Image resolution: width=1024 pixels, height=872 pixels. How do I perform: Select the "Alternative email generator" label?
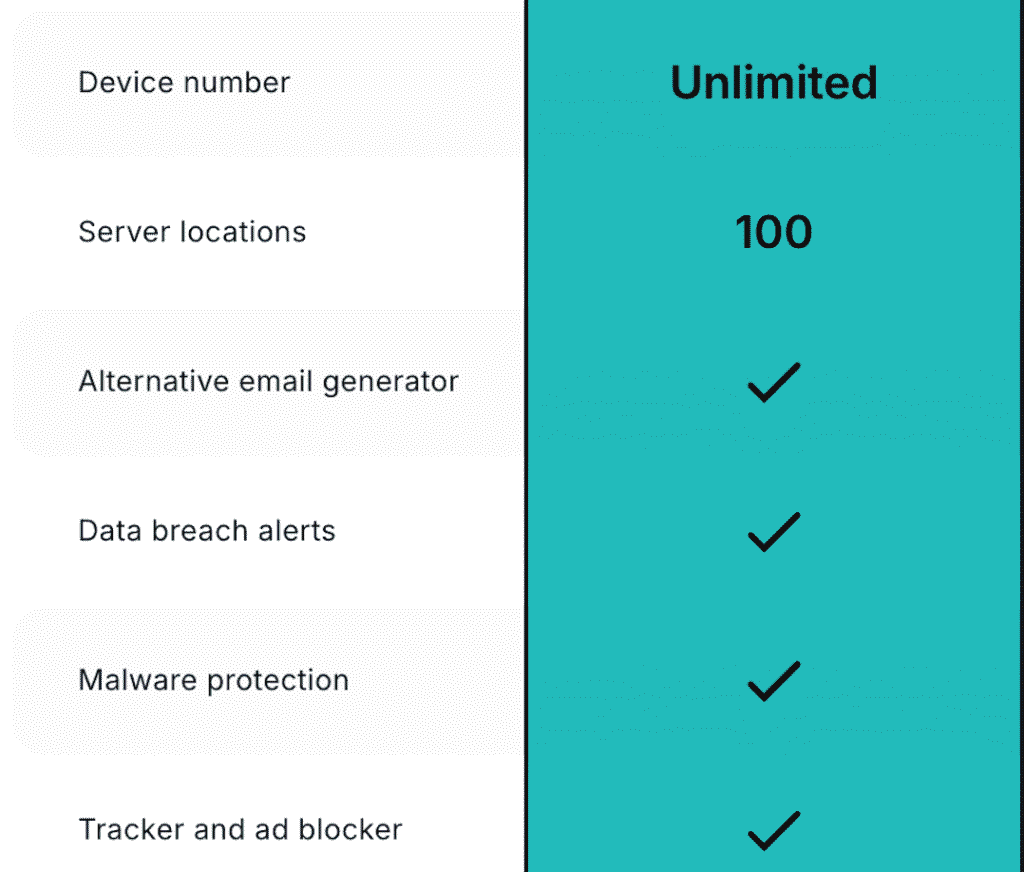tap(268, 381)
